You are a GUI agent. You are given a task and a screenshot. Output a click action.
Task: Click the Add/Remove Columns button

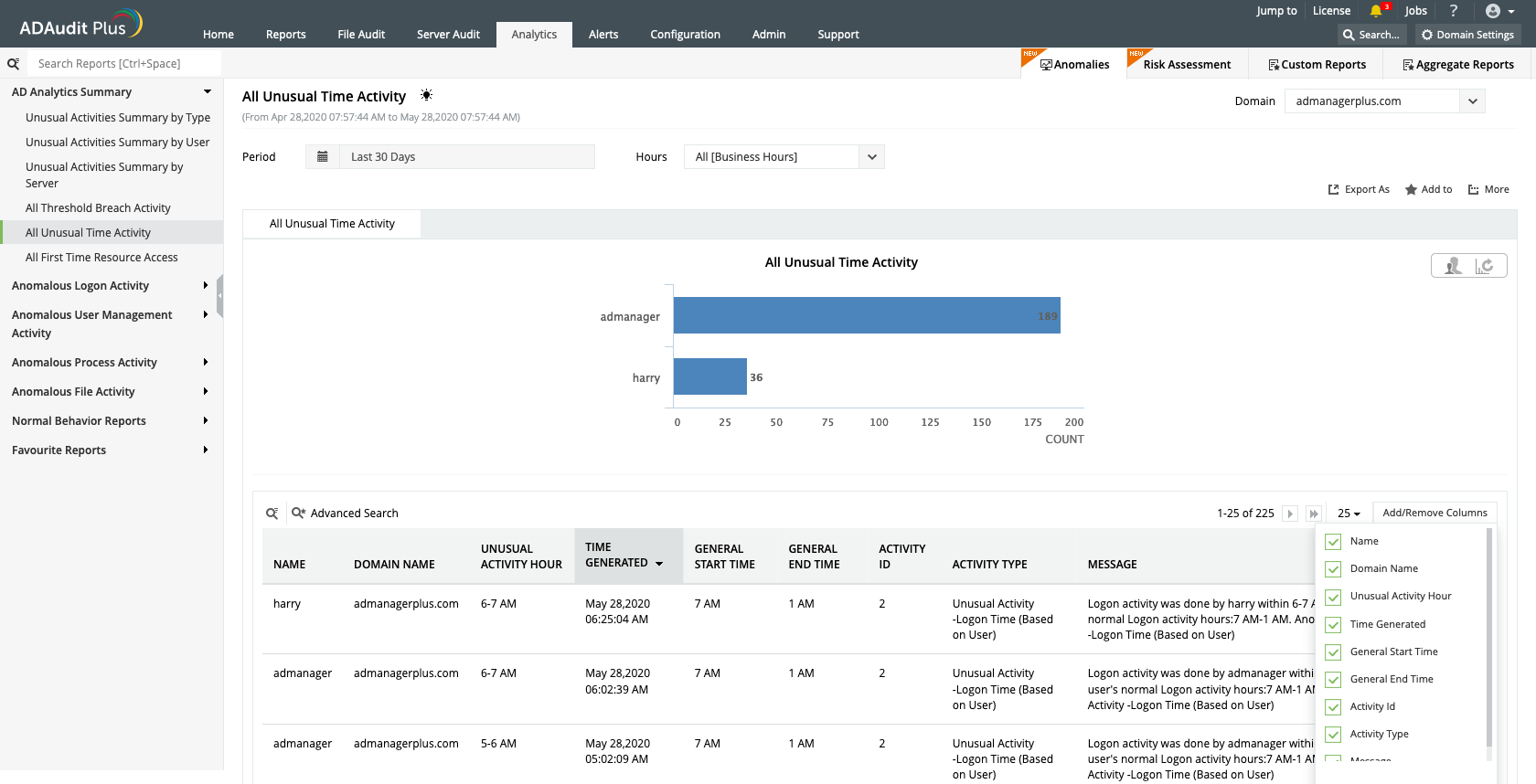click(x=1434, y=514)
